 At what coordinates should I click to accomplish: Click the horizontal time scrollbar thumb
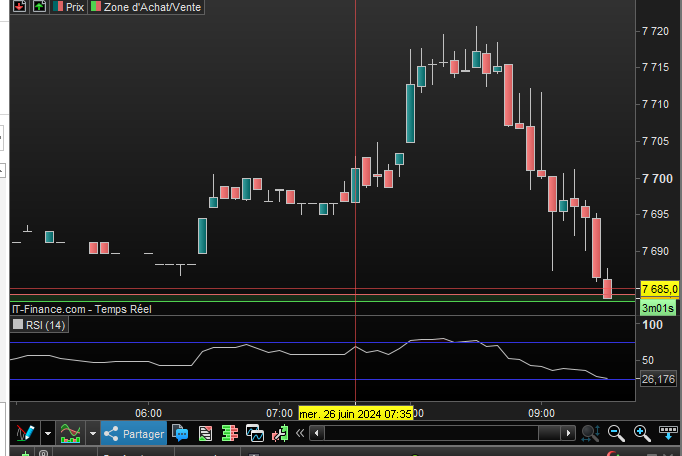(x=549, y=433)
